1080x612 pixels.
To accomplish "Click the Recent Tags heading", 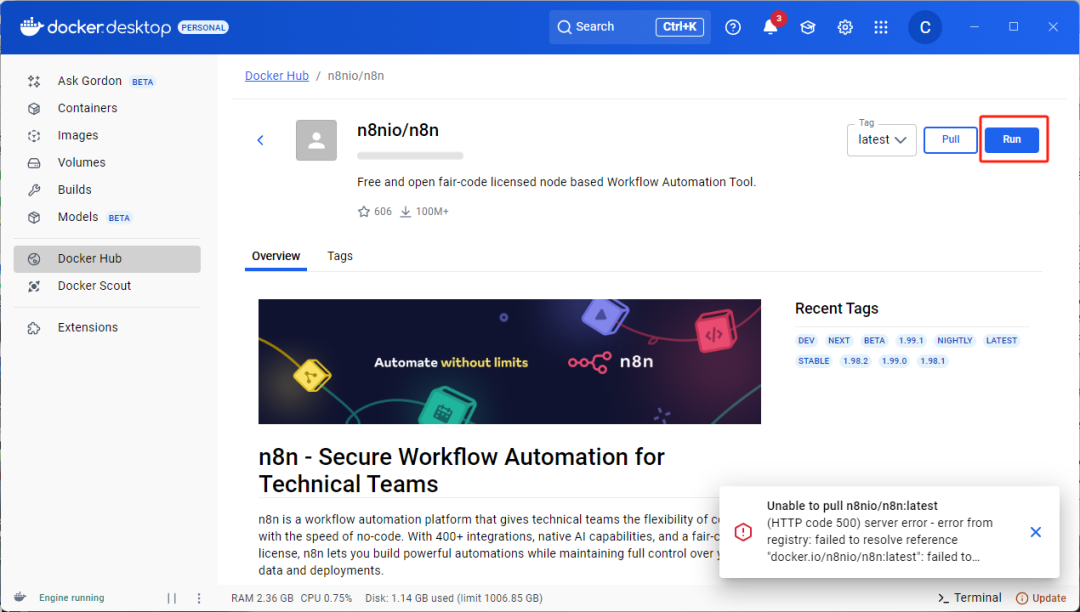I will coord(837,308).
